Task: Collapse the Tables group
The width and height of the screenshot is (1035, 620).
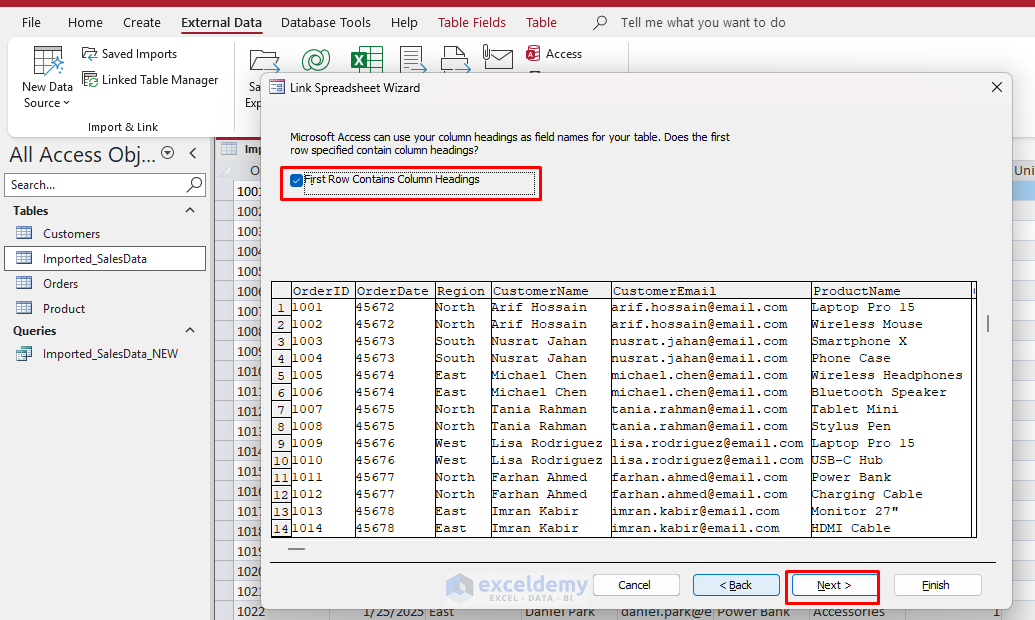Action: [190, 210]
